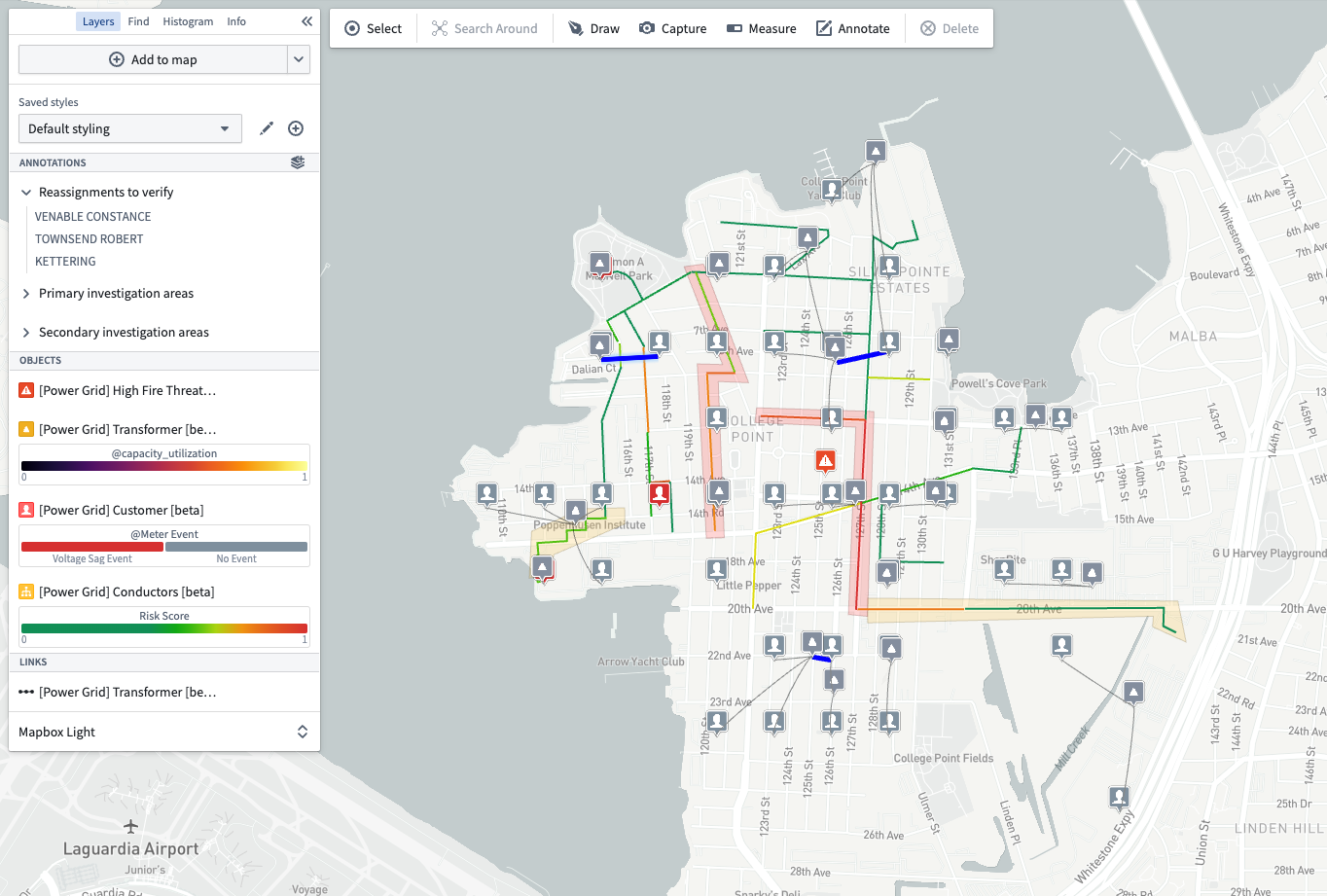Select the red fire threat warning marker
The width and height of the screenshot is (1327, 896).
pos(826,460)
